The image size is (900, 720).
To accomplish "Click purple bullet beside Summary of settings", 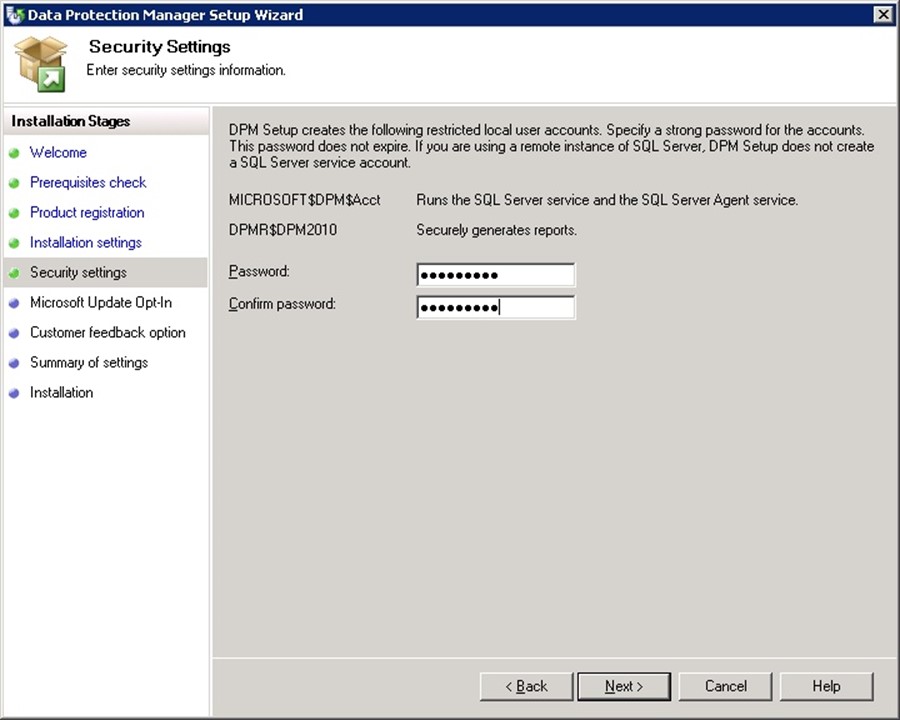I will pos(14,363).
